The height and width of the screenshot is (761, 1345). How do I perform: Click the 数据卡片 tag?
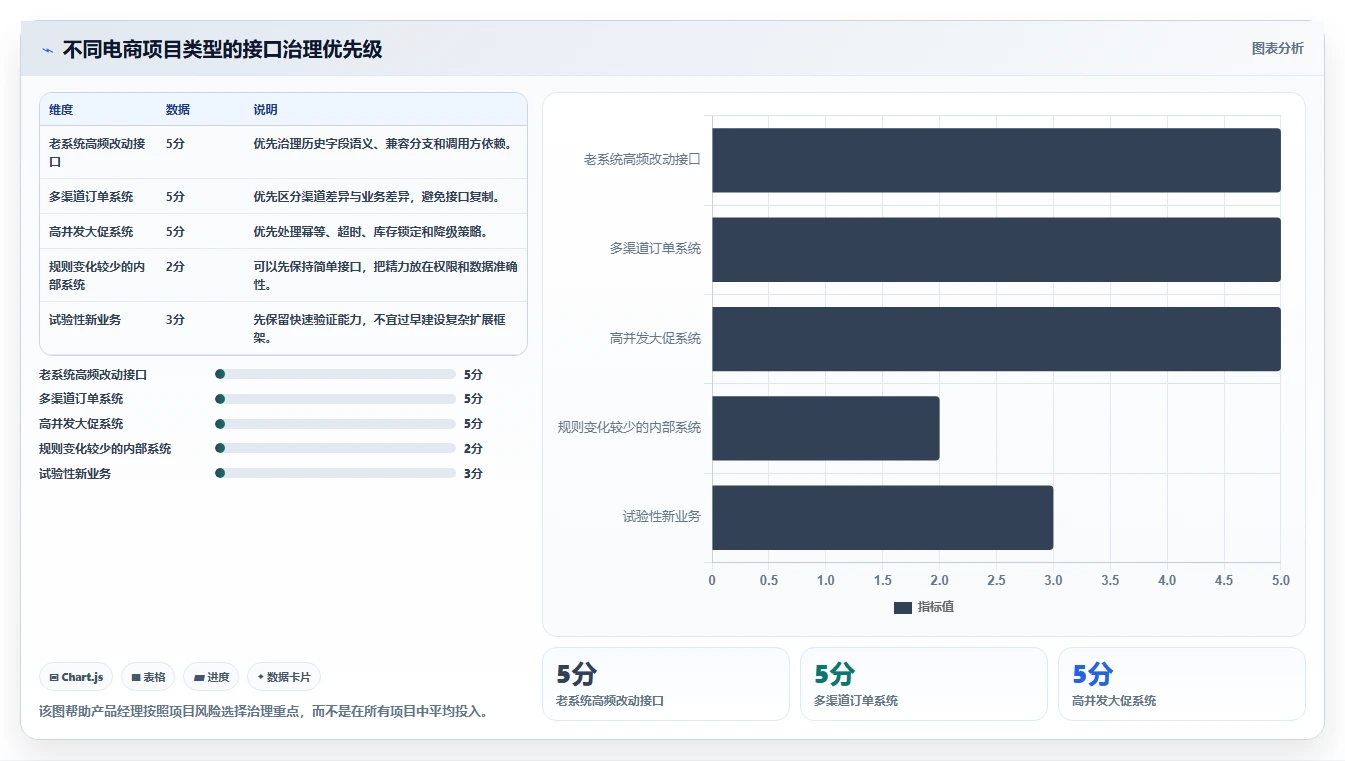tap(284, 677)
